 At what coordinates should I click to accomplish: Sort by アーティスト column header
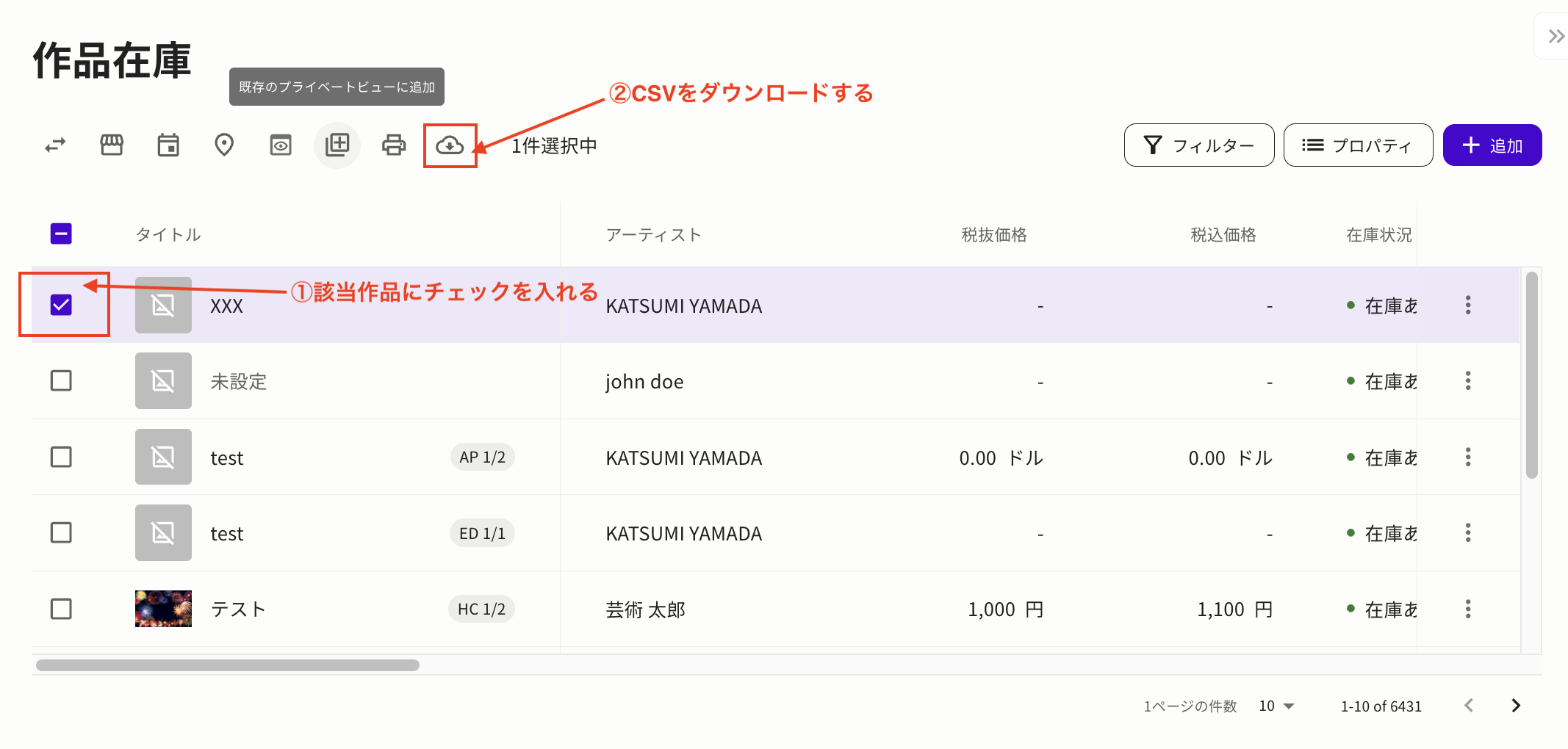(x=654, y=234)
